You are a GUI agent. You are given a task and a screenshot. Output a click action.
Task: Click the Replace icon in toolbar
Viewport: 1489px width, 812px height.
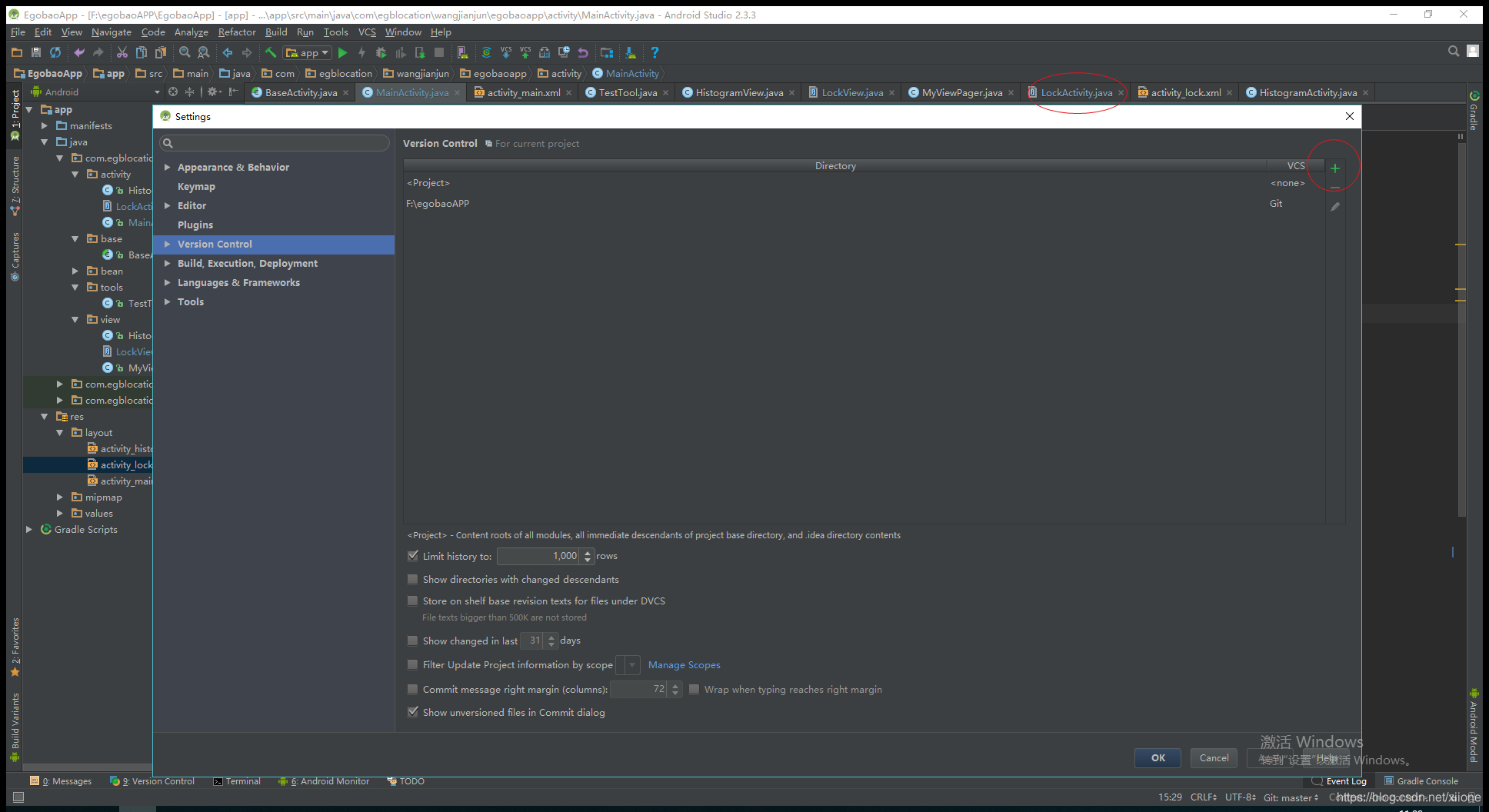[x=204, y=52]
